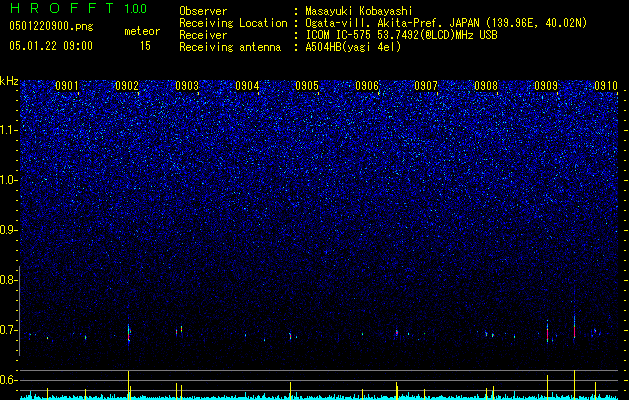This screenshot has width=629, height=400.
Task: Click the 0.6 kHz axis label
Action: click(8, 380)
